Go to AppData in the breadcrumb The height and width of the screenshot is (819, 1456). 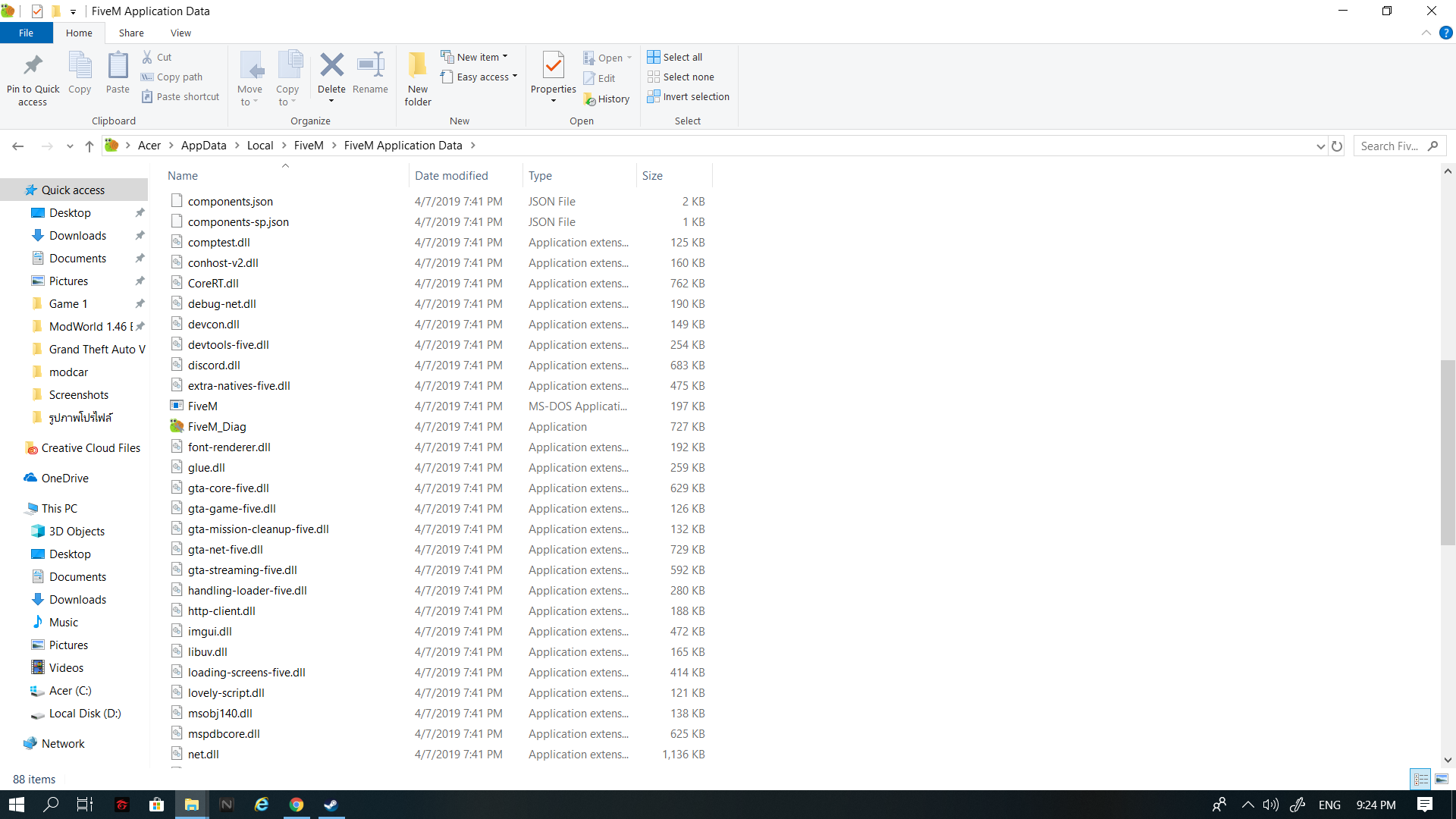click(203, 146)
